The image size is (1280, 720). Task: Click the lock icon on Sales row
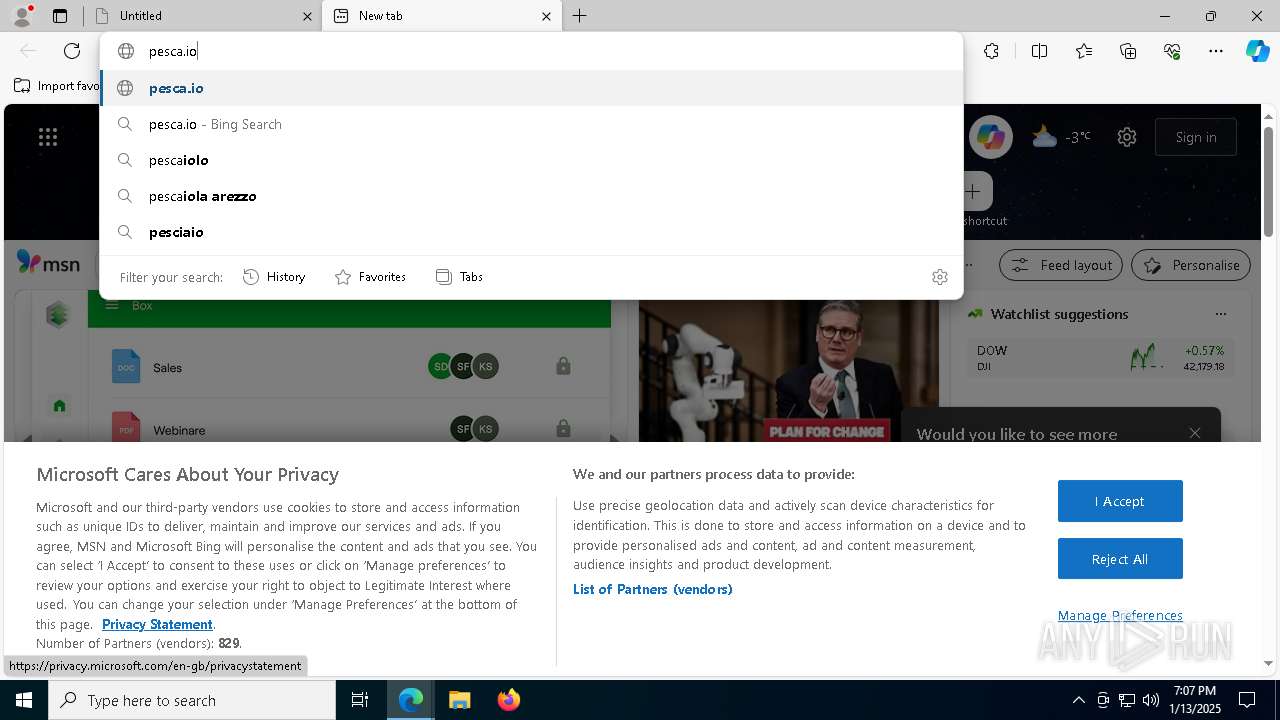tap(563, 366)
